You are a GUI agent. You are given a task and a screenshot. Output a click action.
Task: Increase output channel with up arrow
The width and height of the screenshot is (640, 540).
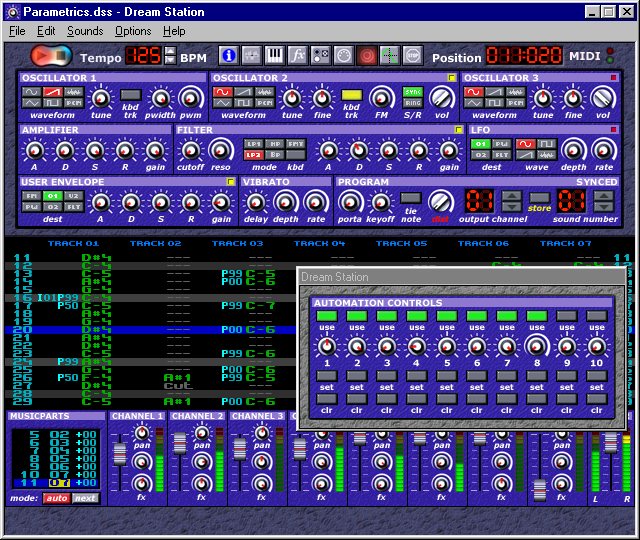point(511,196)
